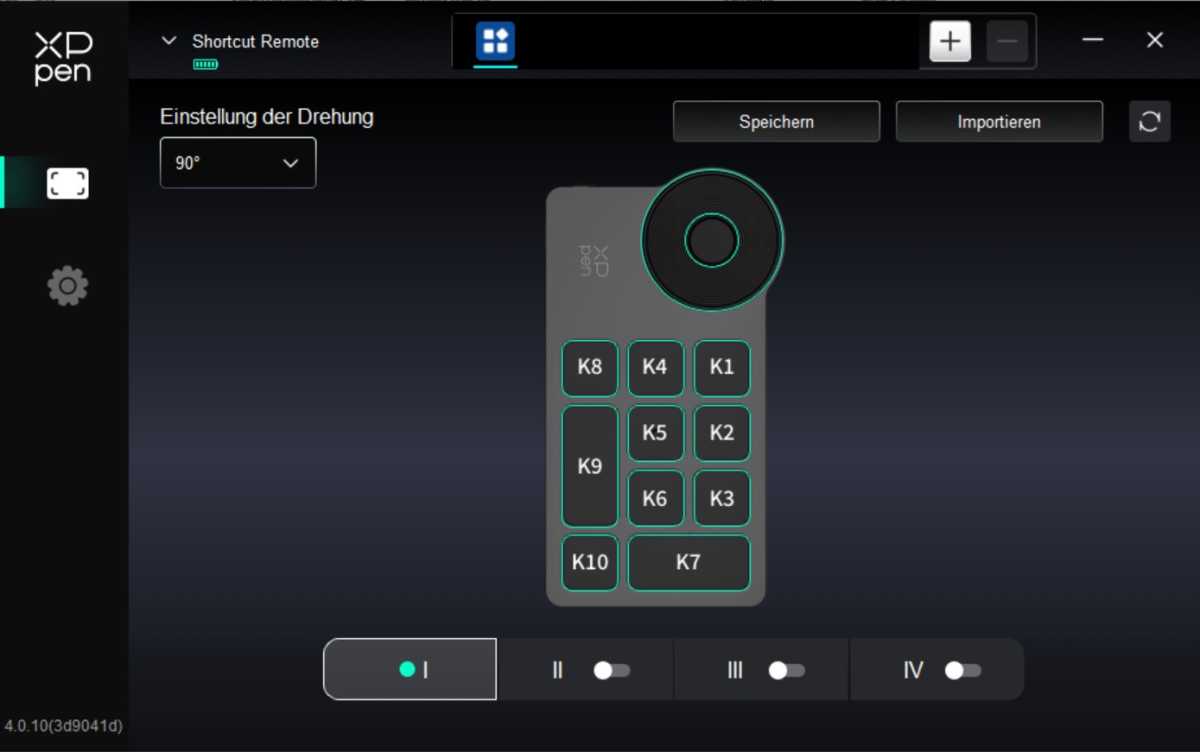
Task: Open the gear settings in sidebar
Action: pyautogui.click(x=67, y=286)
